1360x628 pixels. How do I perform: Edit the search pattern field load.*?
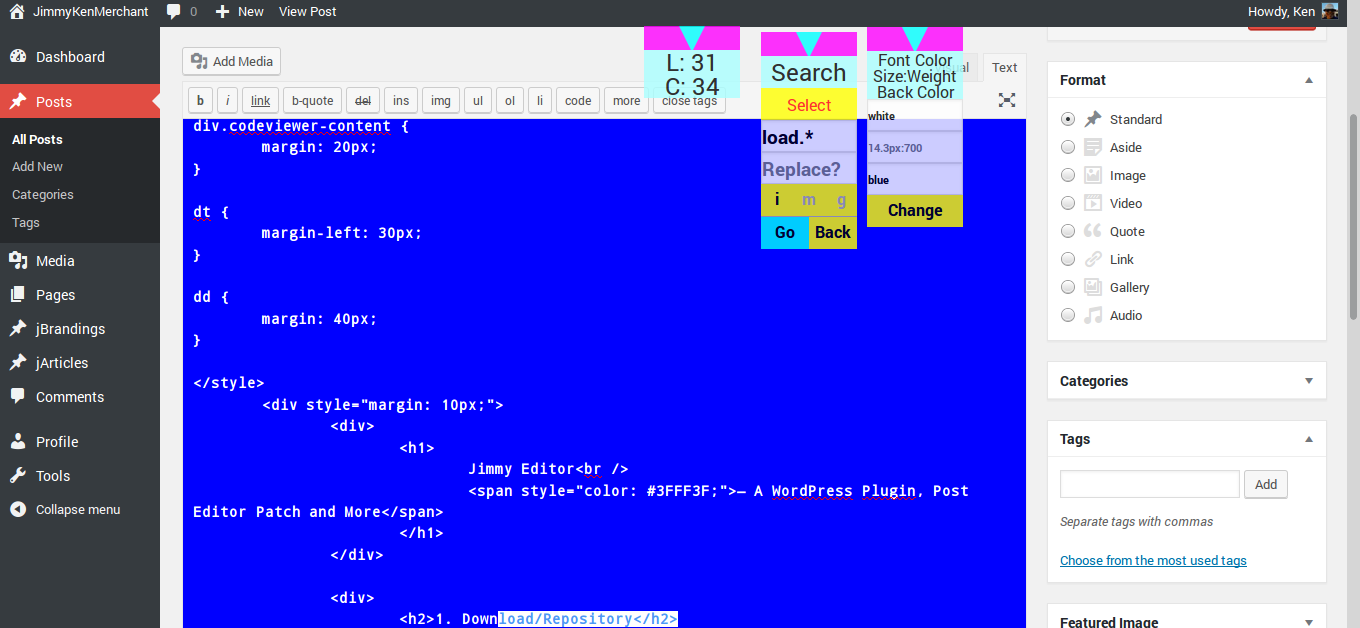click(809, 137)
